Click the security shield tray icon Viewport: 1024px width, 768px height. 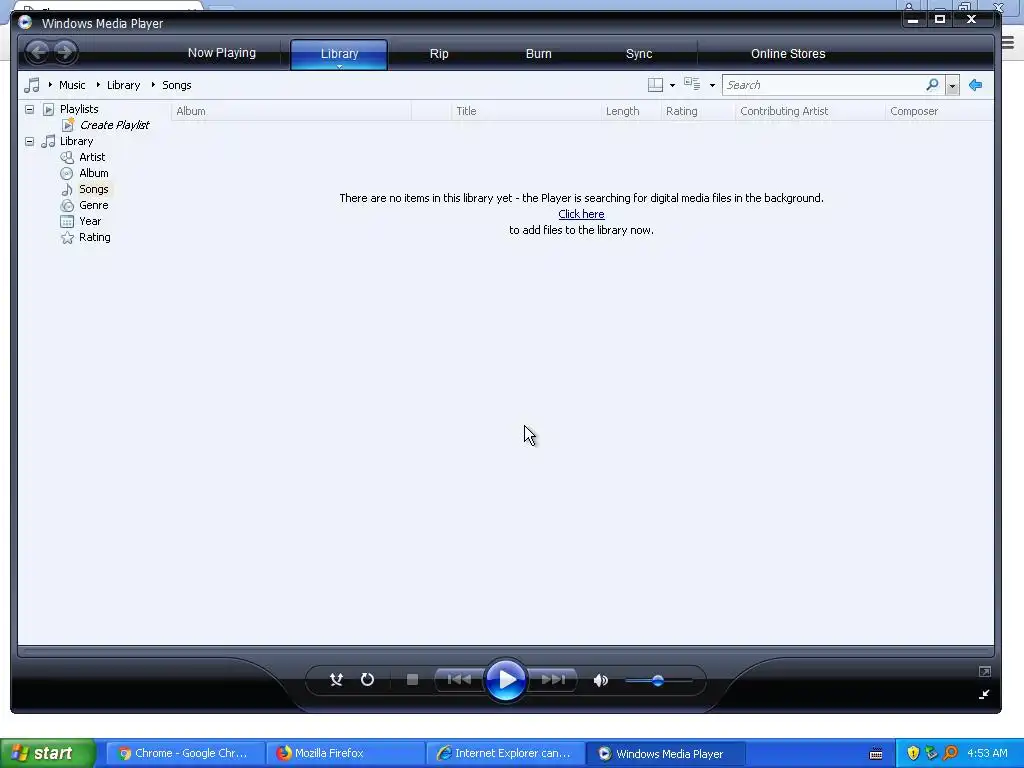point(913,753)
